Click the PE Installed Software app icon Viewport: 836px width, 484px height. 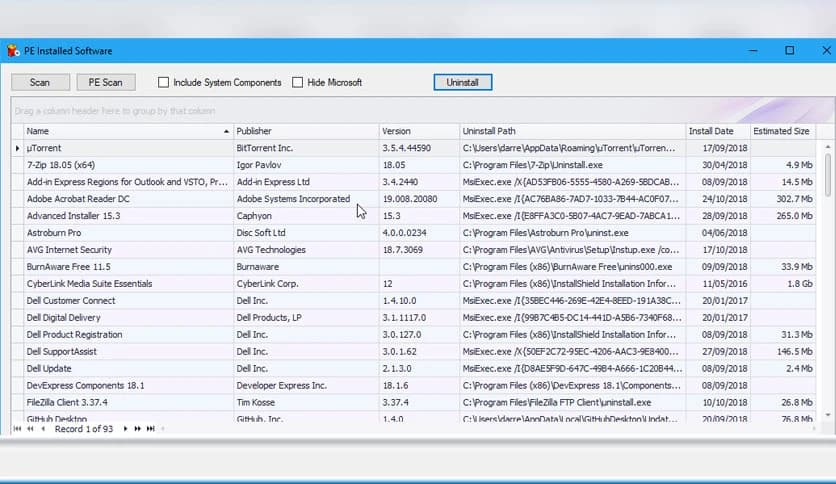[13, 51]
